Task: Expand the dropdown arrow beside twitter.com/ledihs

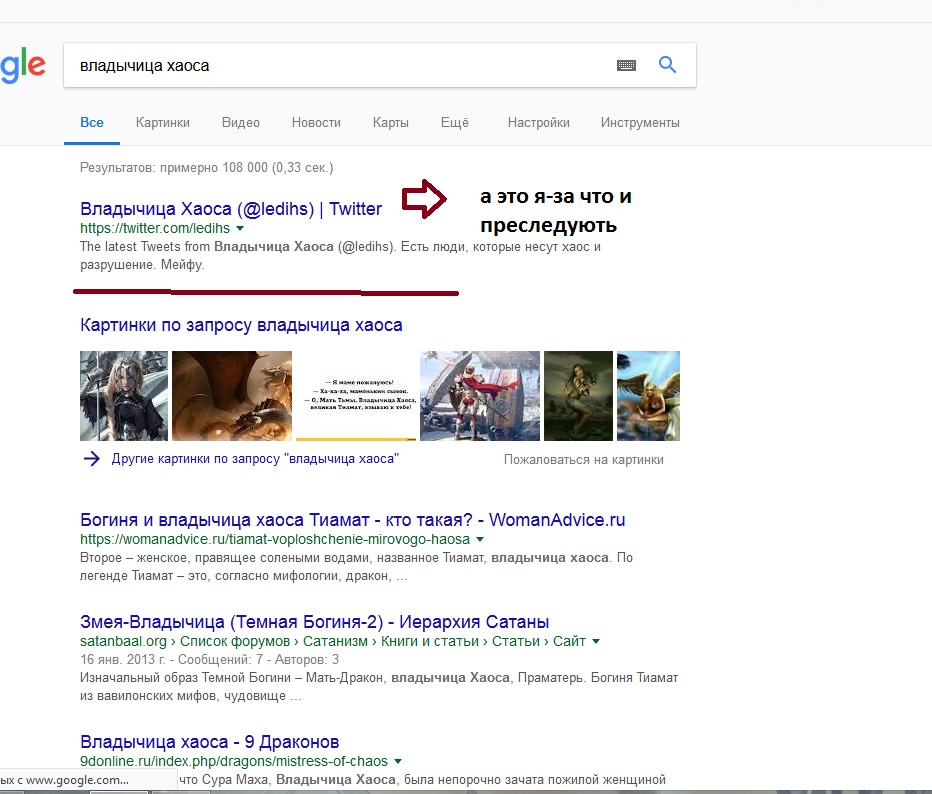Action: point(240,228)
